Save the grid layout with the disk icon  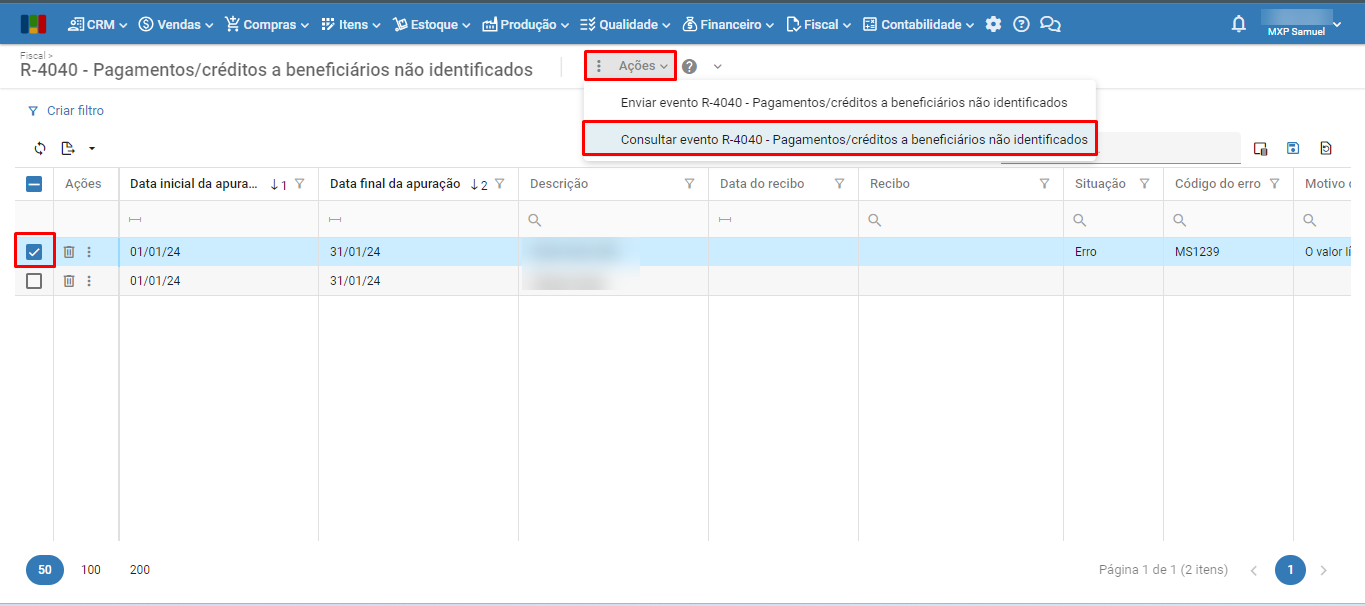(1293, 148)
